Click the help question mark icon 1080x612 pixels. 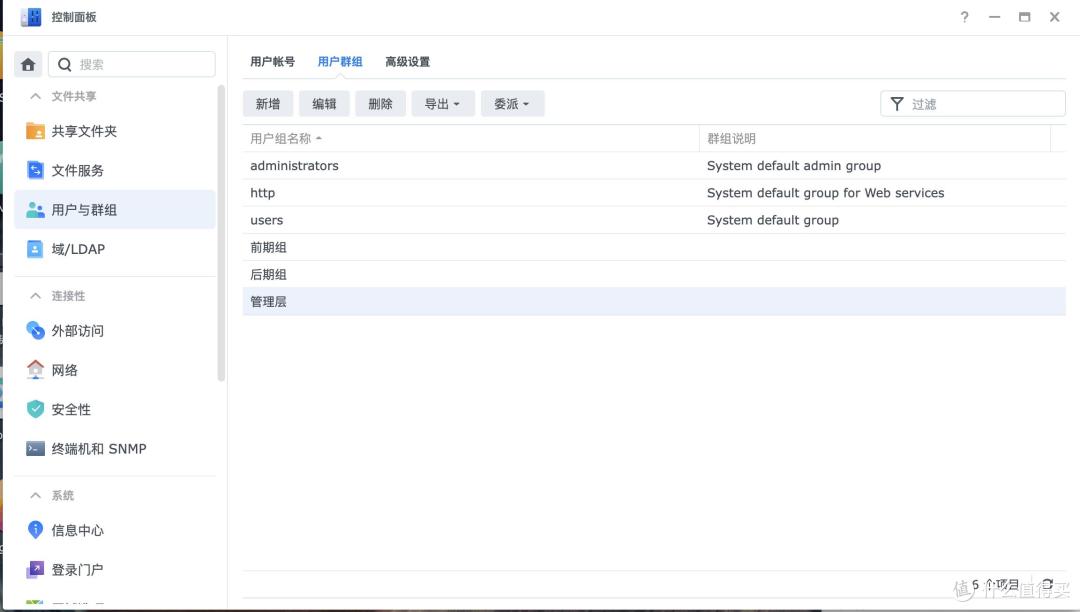point(964,17)
